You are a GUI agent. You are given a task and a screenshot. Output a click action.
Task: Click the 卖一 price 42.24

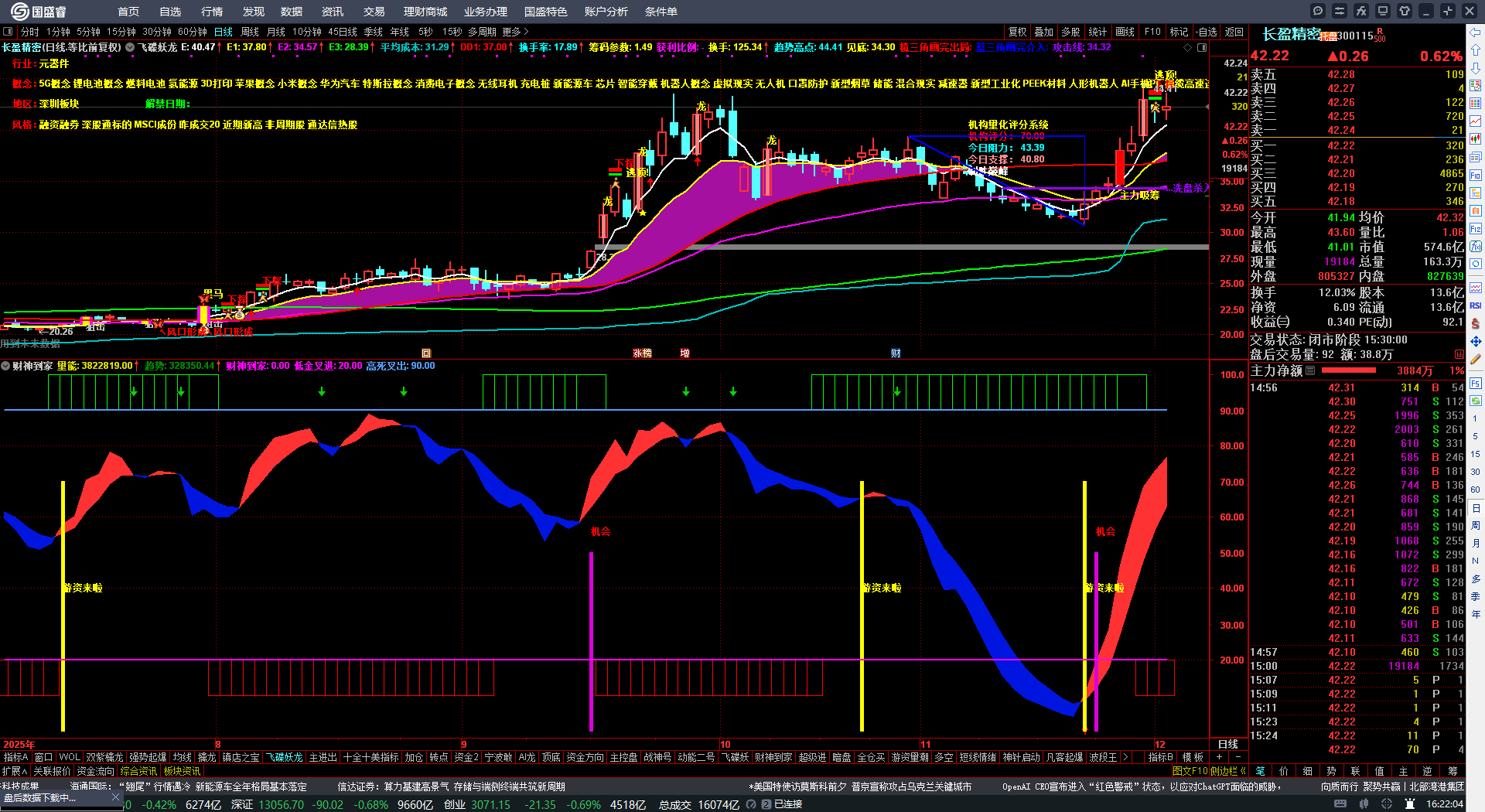click(x=1341, y=130)
